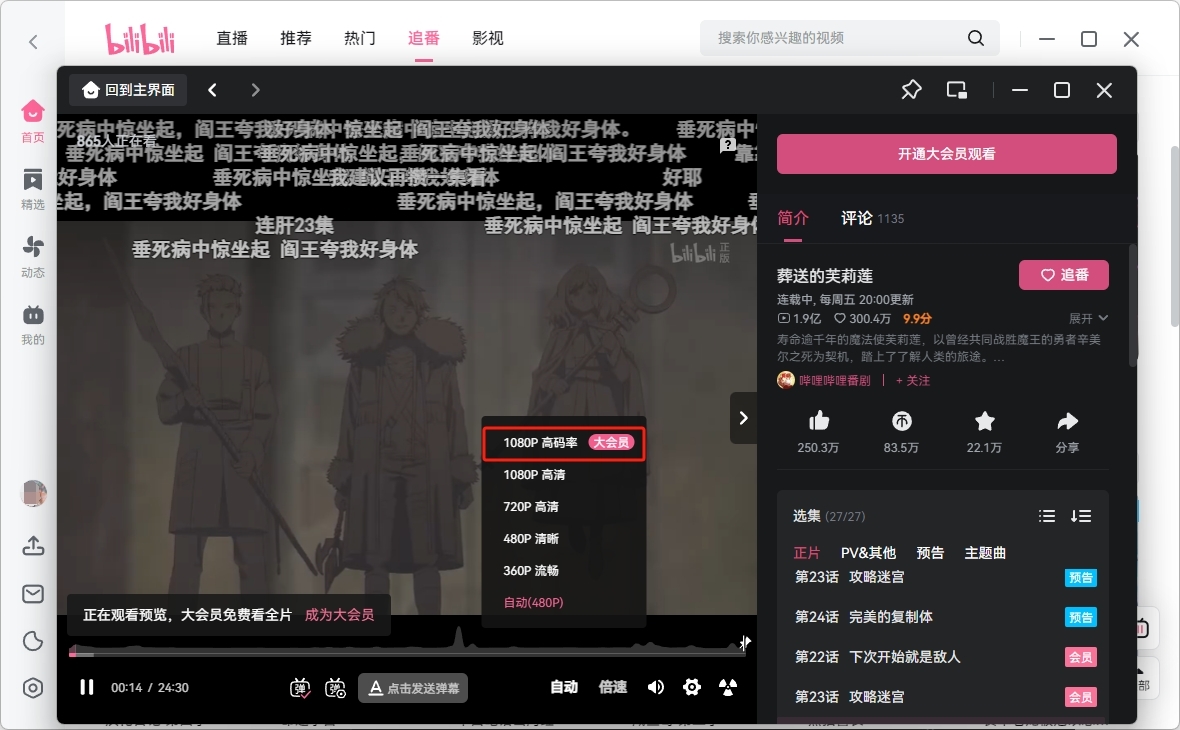The width and height of the screenshot is (1180, 730).
Task: Click the 分享 share arrow icon
Action: [1067, 421]
